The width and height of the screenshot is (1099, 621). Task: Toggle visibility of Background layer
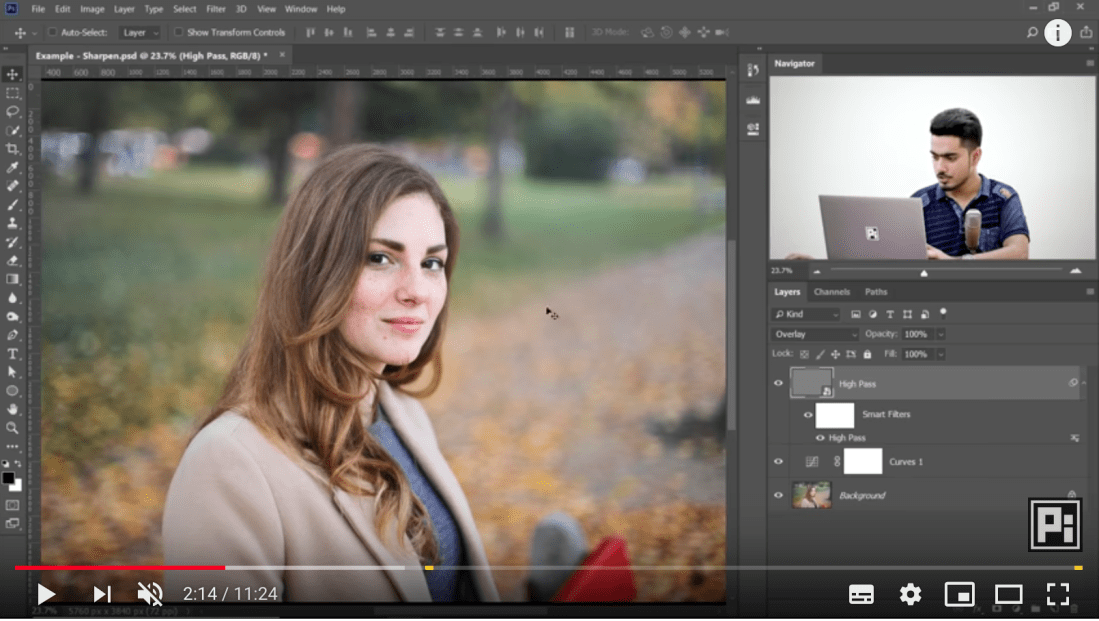[778, 495]
